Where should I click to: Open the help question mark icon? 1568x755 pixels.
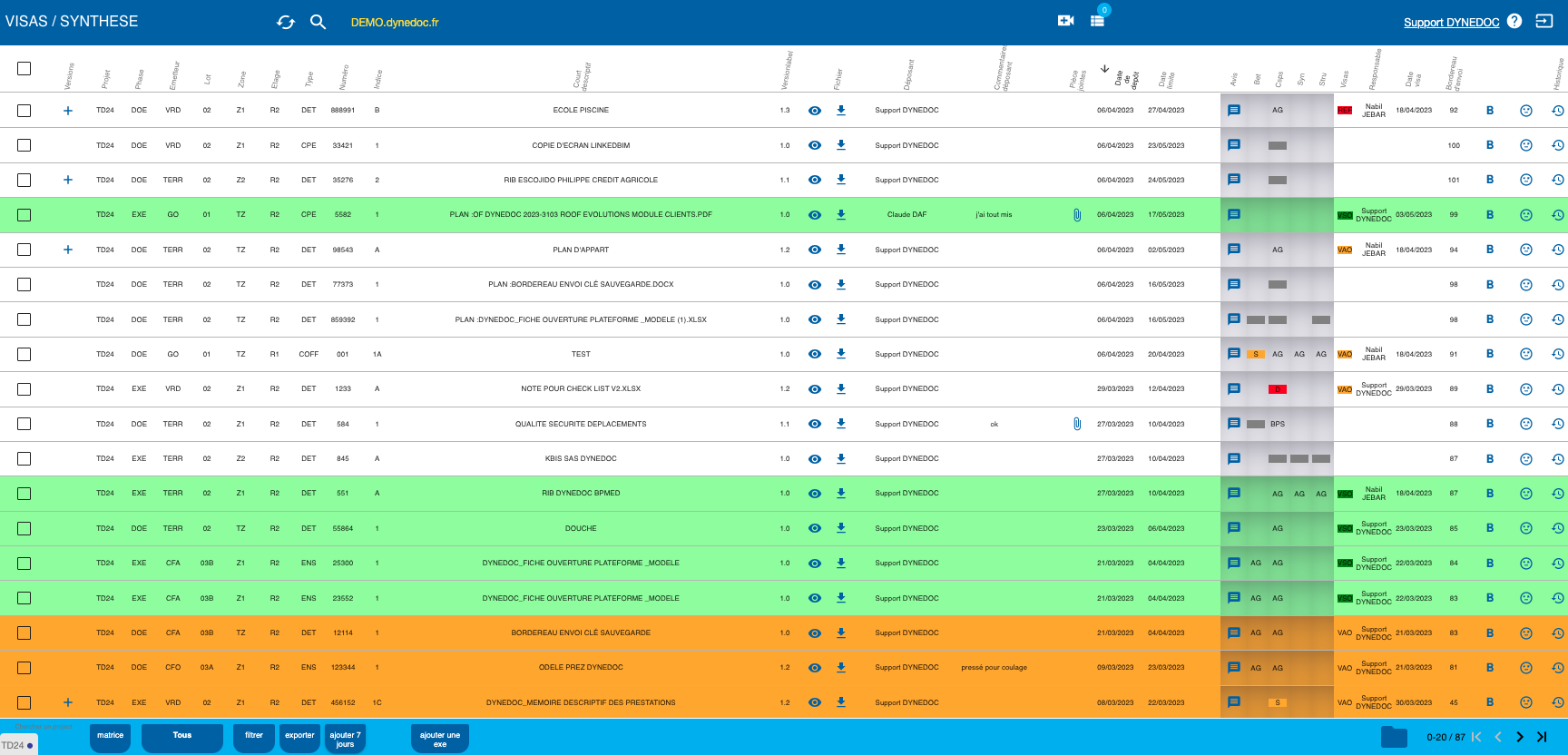tap(1514, 21)
